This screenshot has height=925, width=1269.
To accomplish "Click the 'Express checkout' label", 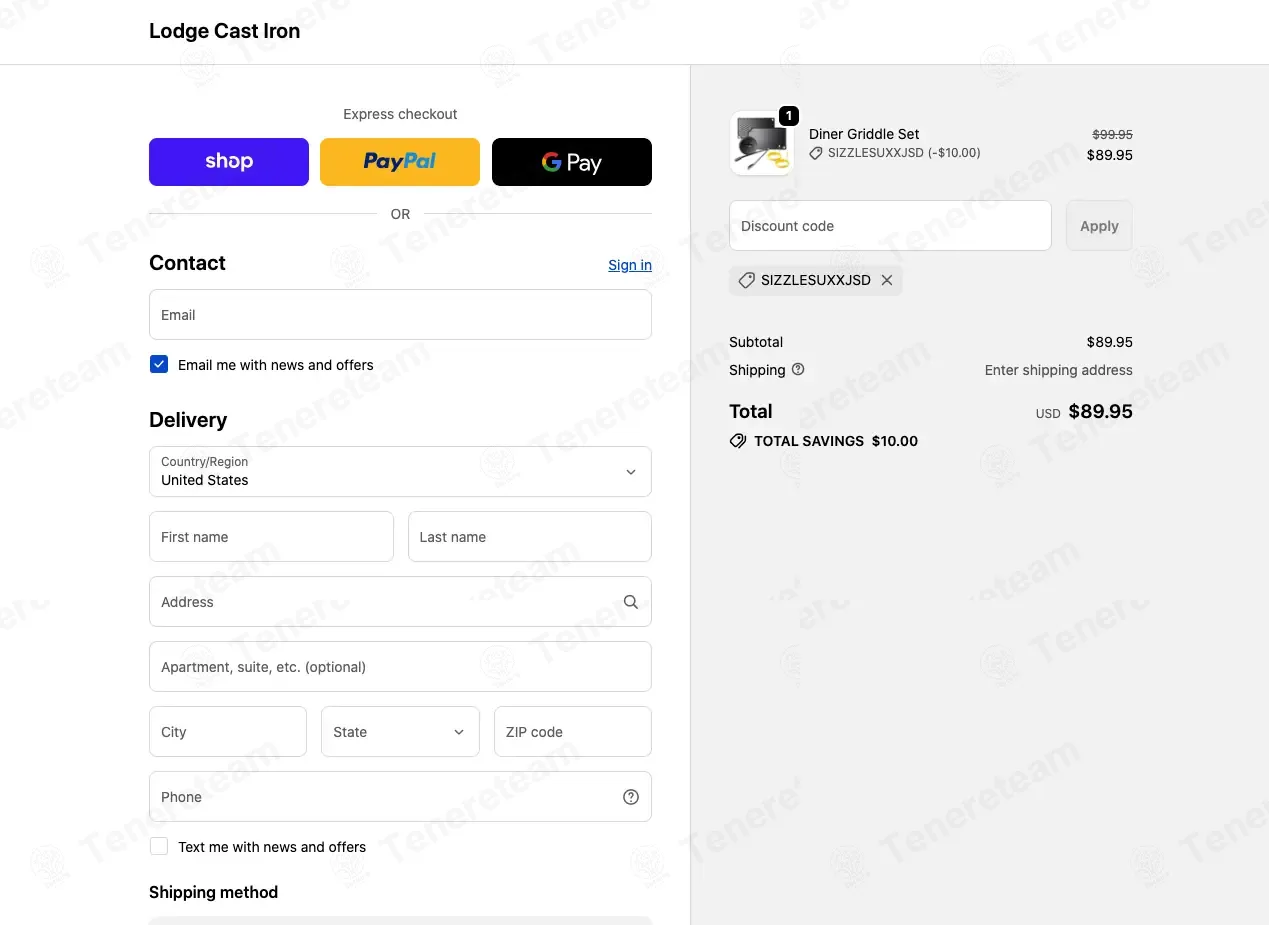I will click(400, 114).
